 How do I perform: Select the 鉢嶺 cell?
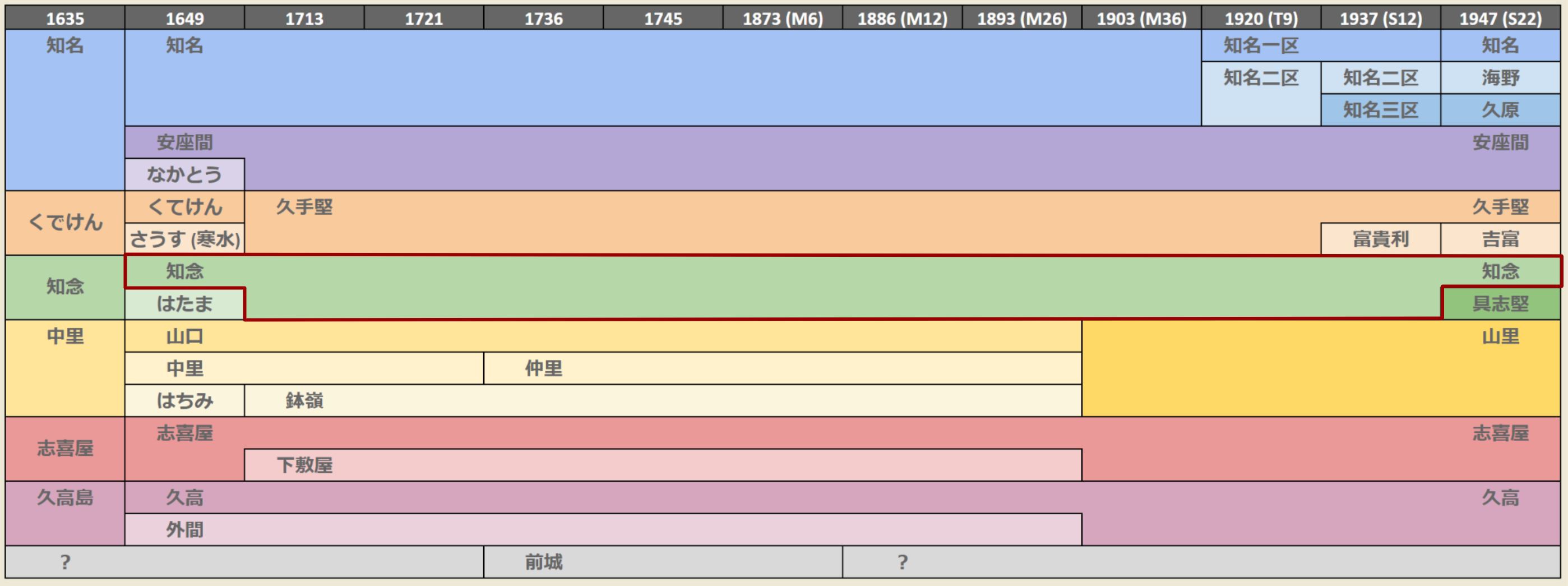coord(663,401)
